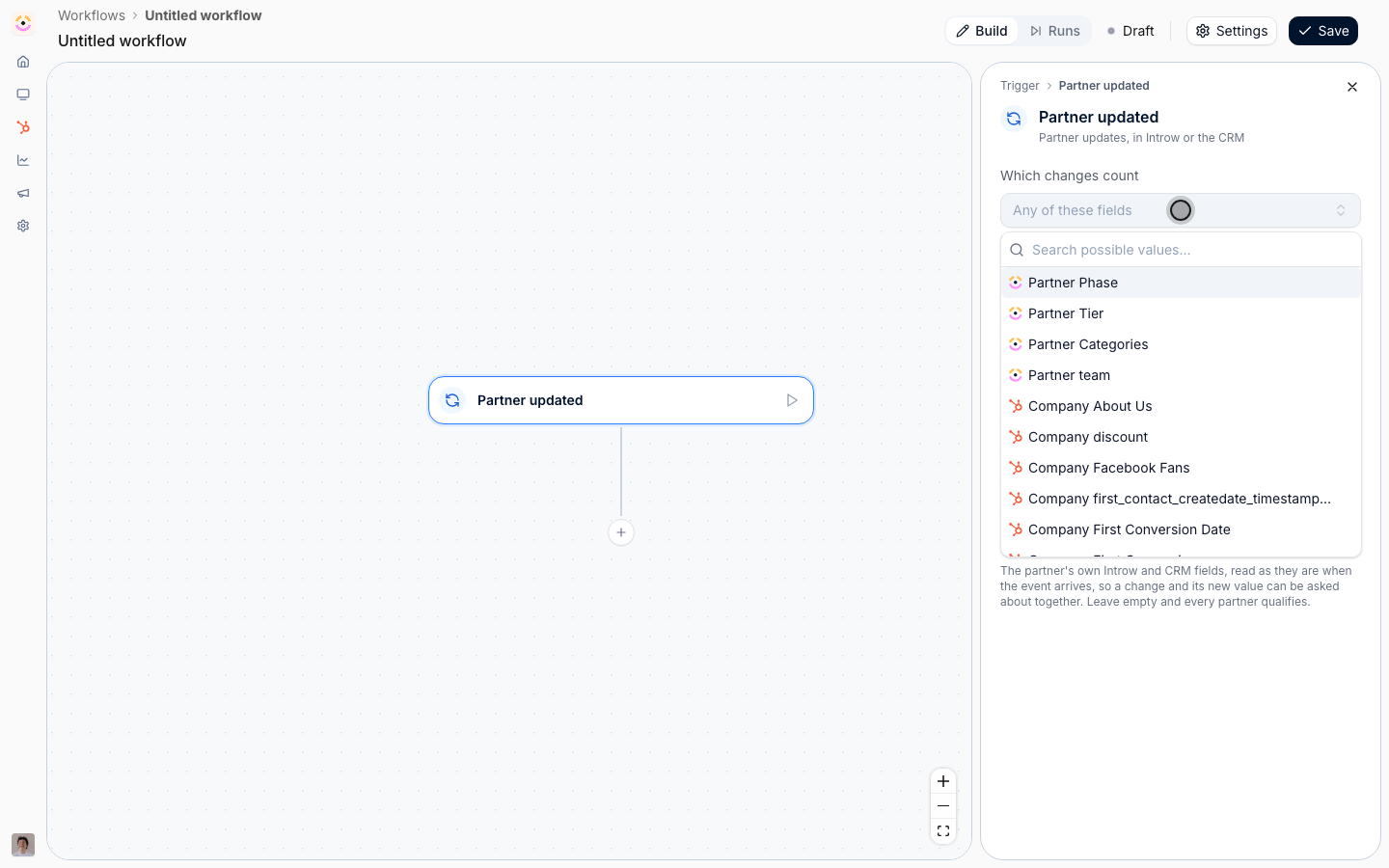Screen dimensions: 1389x868
Task: Run the Partner updated trigger play icon
Action: coord(792,400)
